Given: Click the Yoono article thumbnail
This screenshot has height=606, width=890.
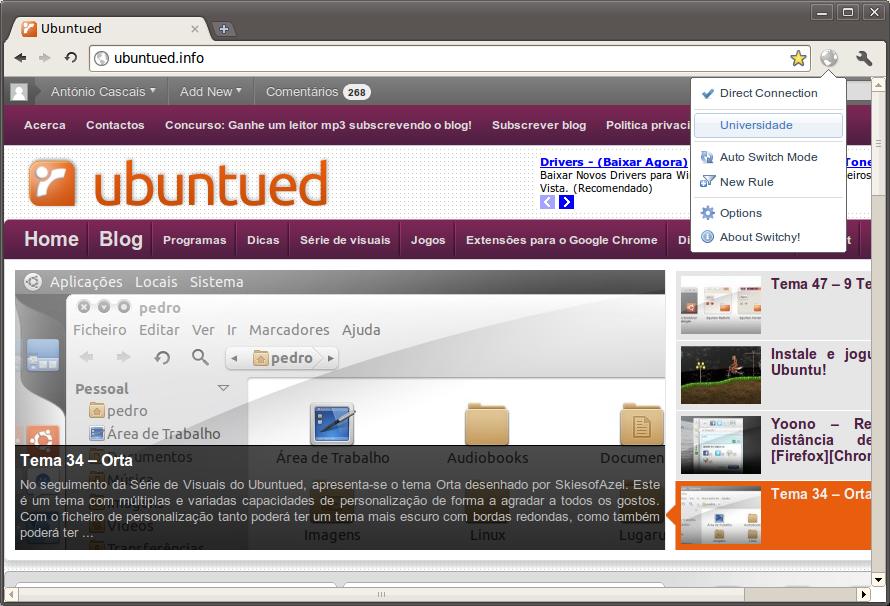Looking at the screenshot, I should pyautogui.click(x=721, y=445).
